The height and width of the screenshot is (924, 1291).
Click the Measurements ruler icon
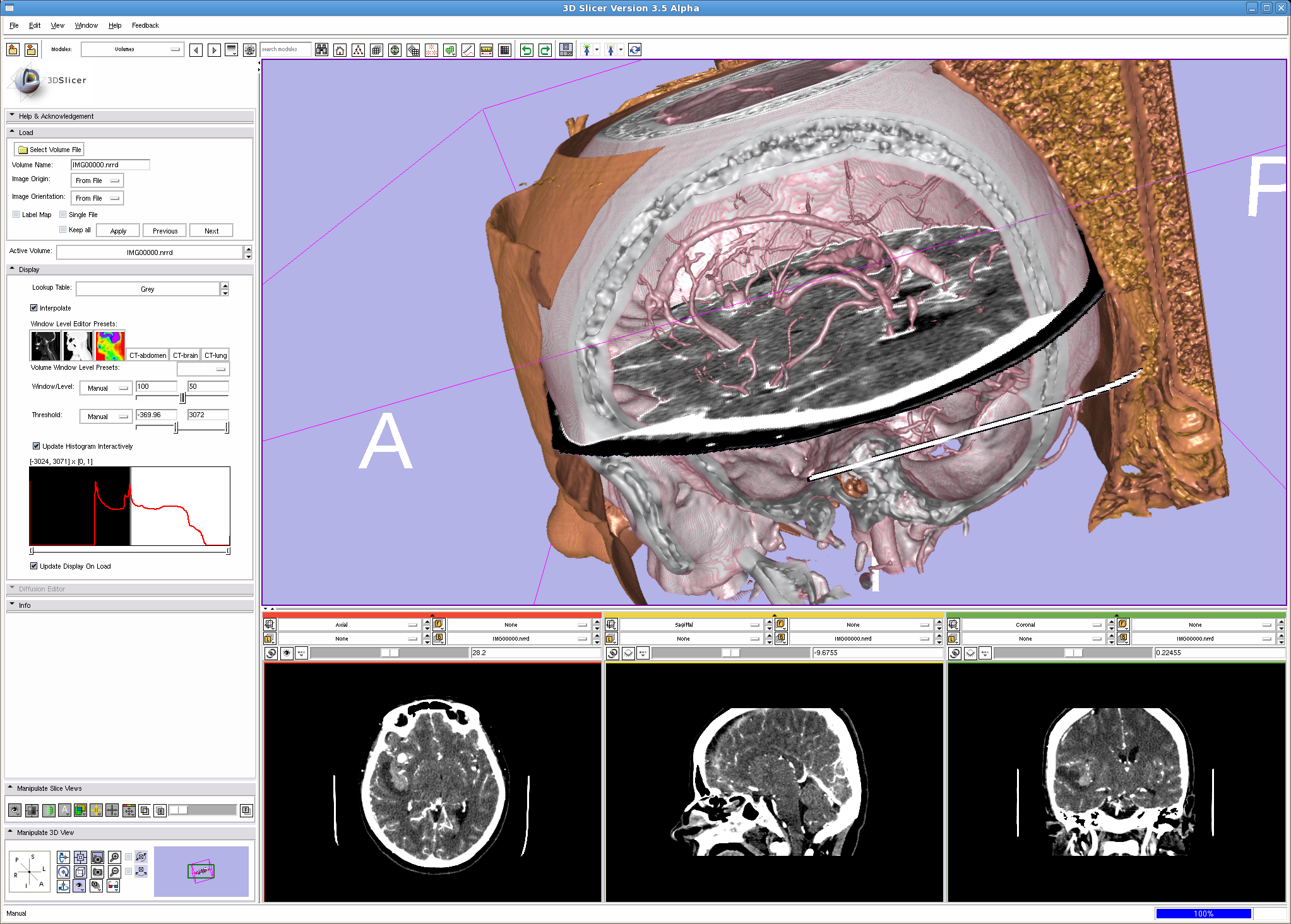tap(486, 50)
